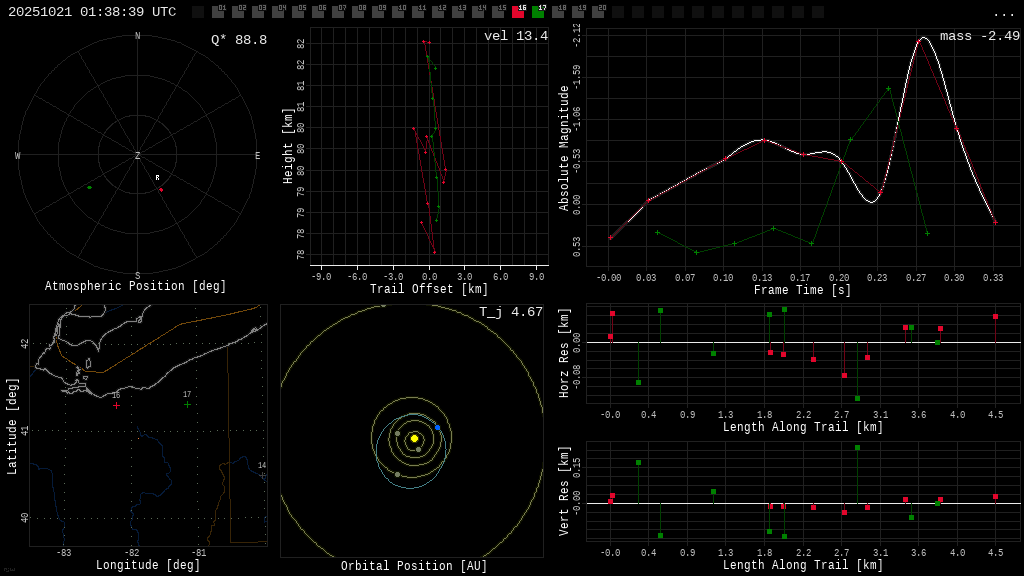Click station 16 red cross on map
The height and width of the screenshot is (576, 1024).
[116, 405]
